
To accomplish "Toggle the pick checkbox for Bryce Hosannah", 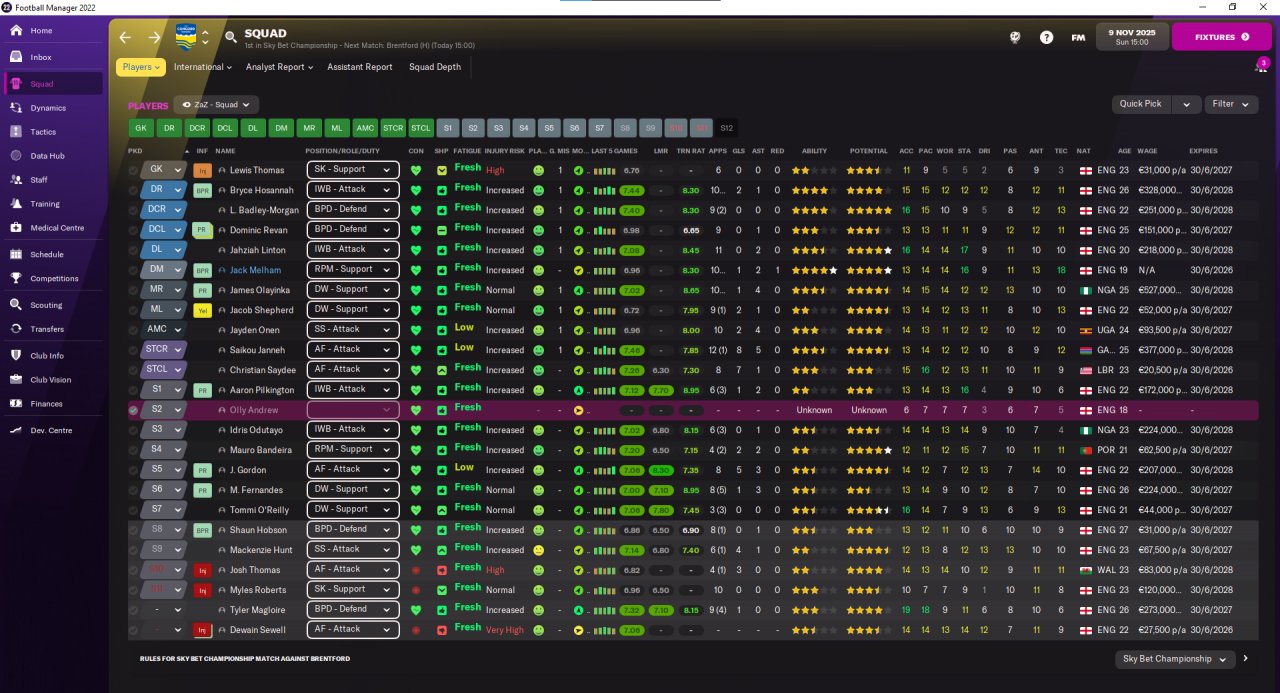I will click(x=134, y=190).
